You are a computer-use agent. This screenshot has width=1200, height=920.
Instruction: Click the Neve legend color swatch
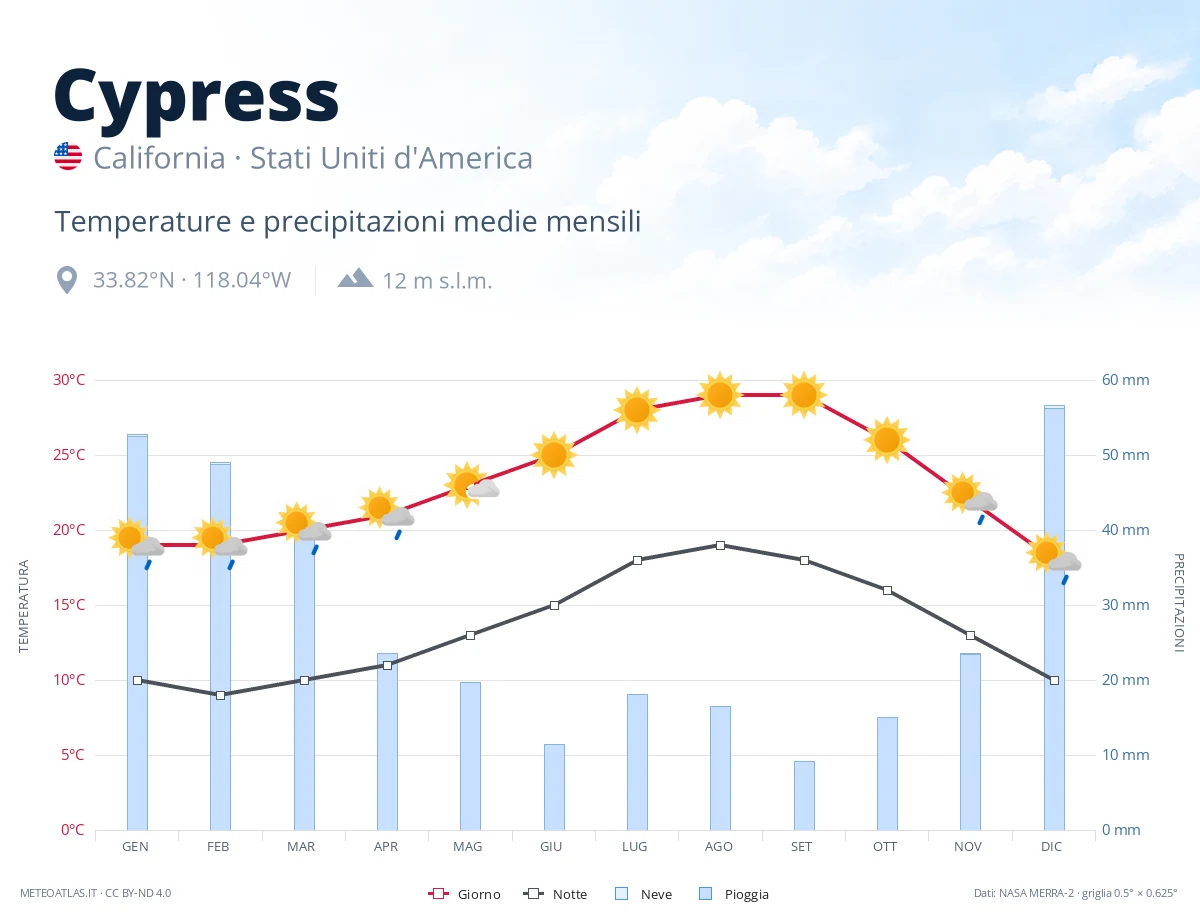click(x=621, y=894)
